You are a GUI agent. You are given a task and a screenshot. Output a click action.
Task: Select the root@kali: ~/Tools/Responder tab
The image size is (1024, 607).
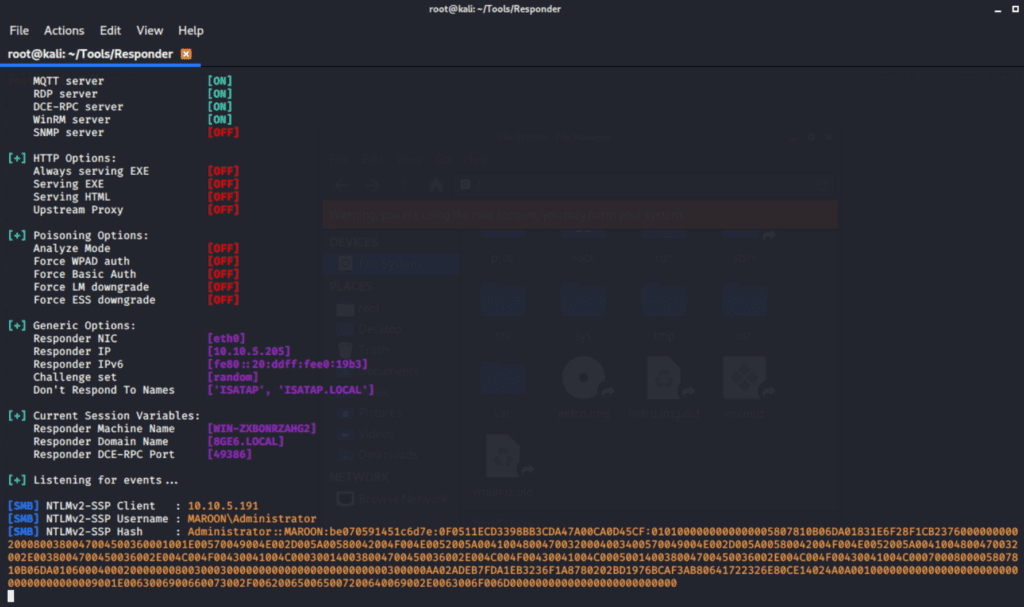click(90, 54)
